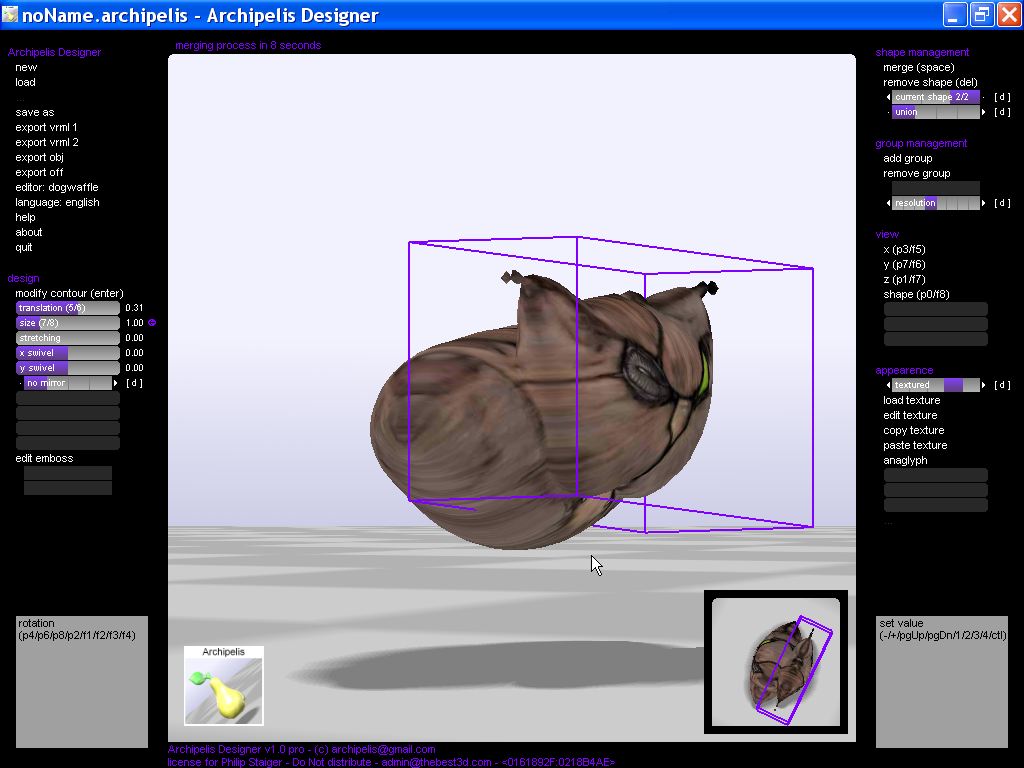Click the model preview thumbnail
The width and height of the screenshot is (1024, 768).
[x=776, y=661]
